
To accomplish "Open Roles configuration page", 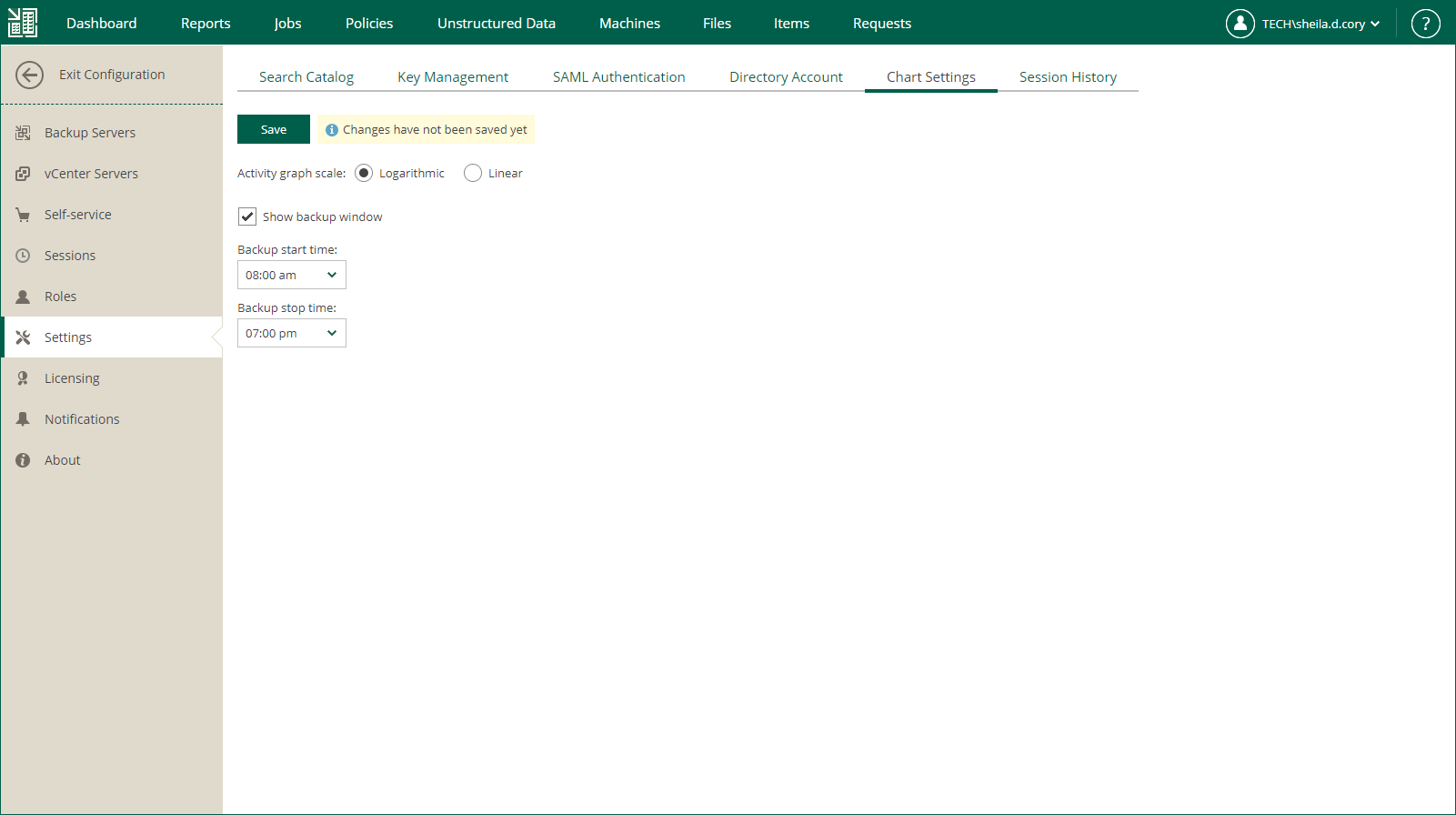I will click(x=112, y=297).
